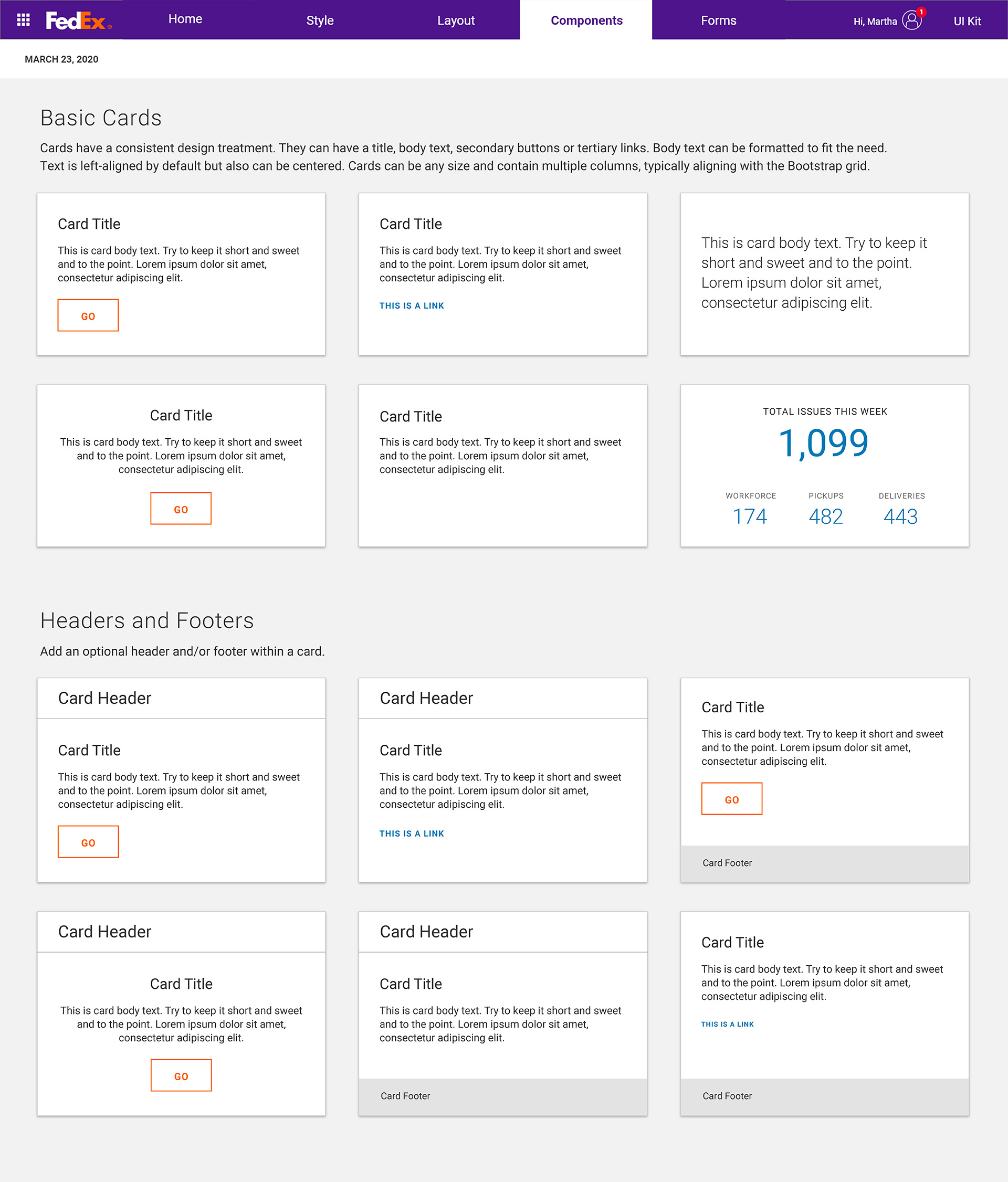Image resolution: width=1008 pixels, height=1182 pixels.
Task: Click the UI Kit menu item
Action: 967,21
